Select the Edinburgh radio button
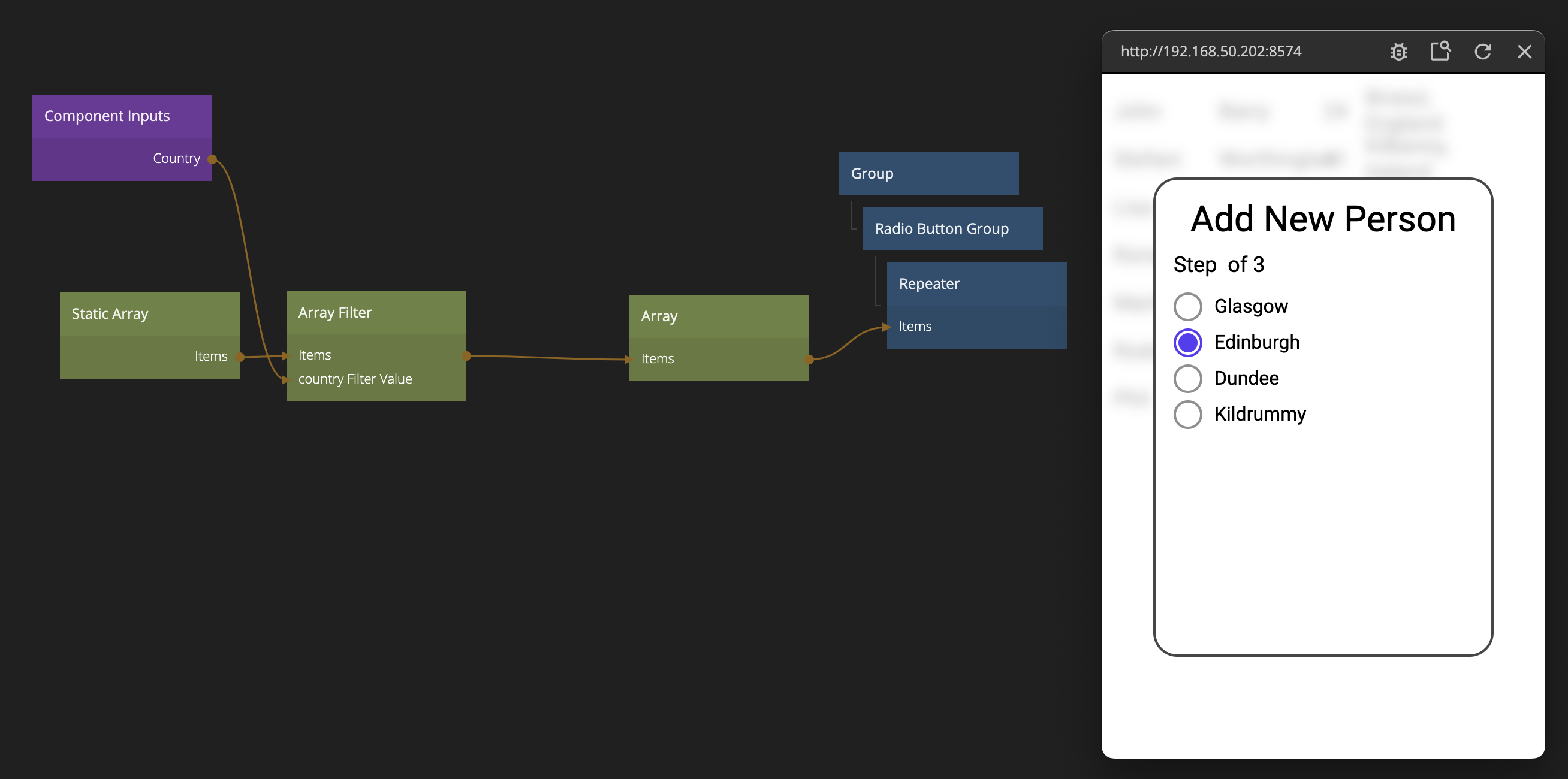This screenshot has width=1568, height=779. tap(1187, 343)
